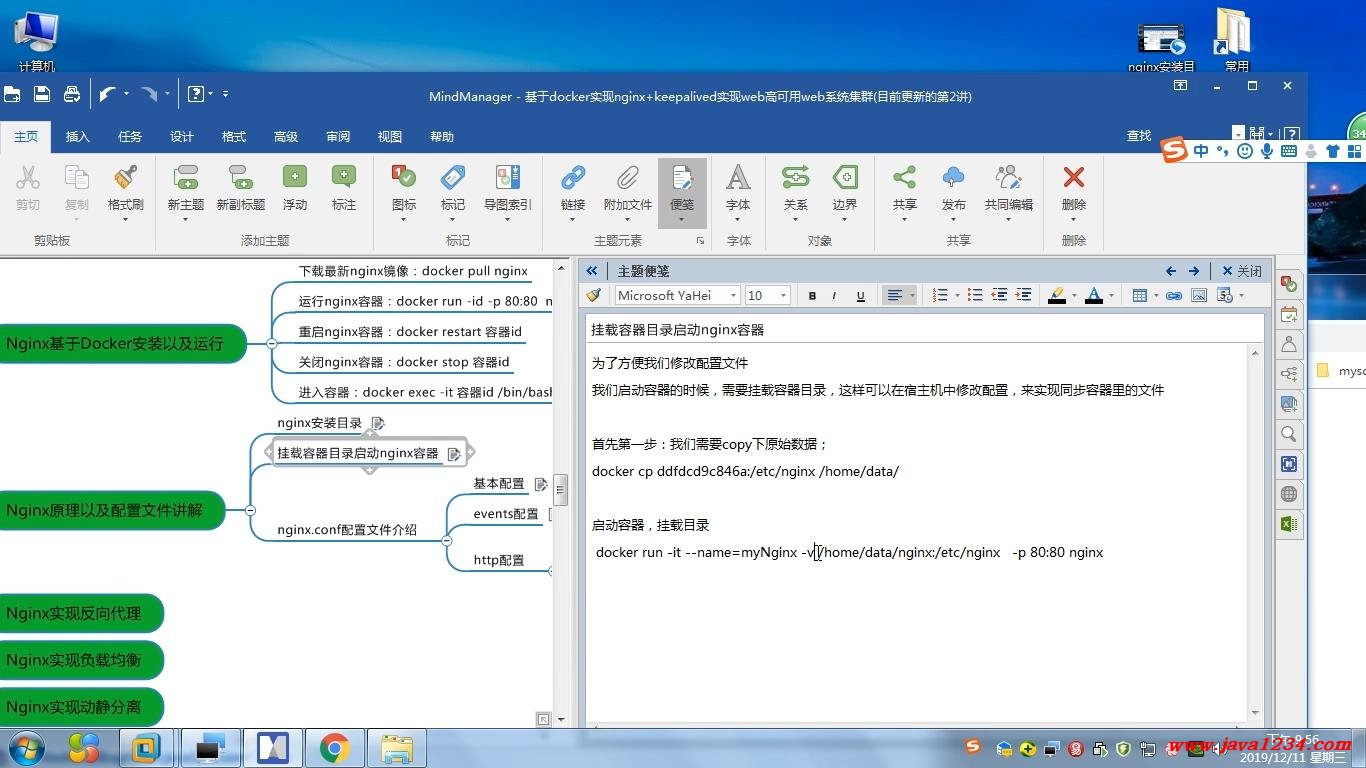The height and width of the screenshot is (768, 1366).
Task: Start 共同编辑 co-editing
Action: click(1009, 188)
